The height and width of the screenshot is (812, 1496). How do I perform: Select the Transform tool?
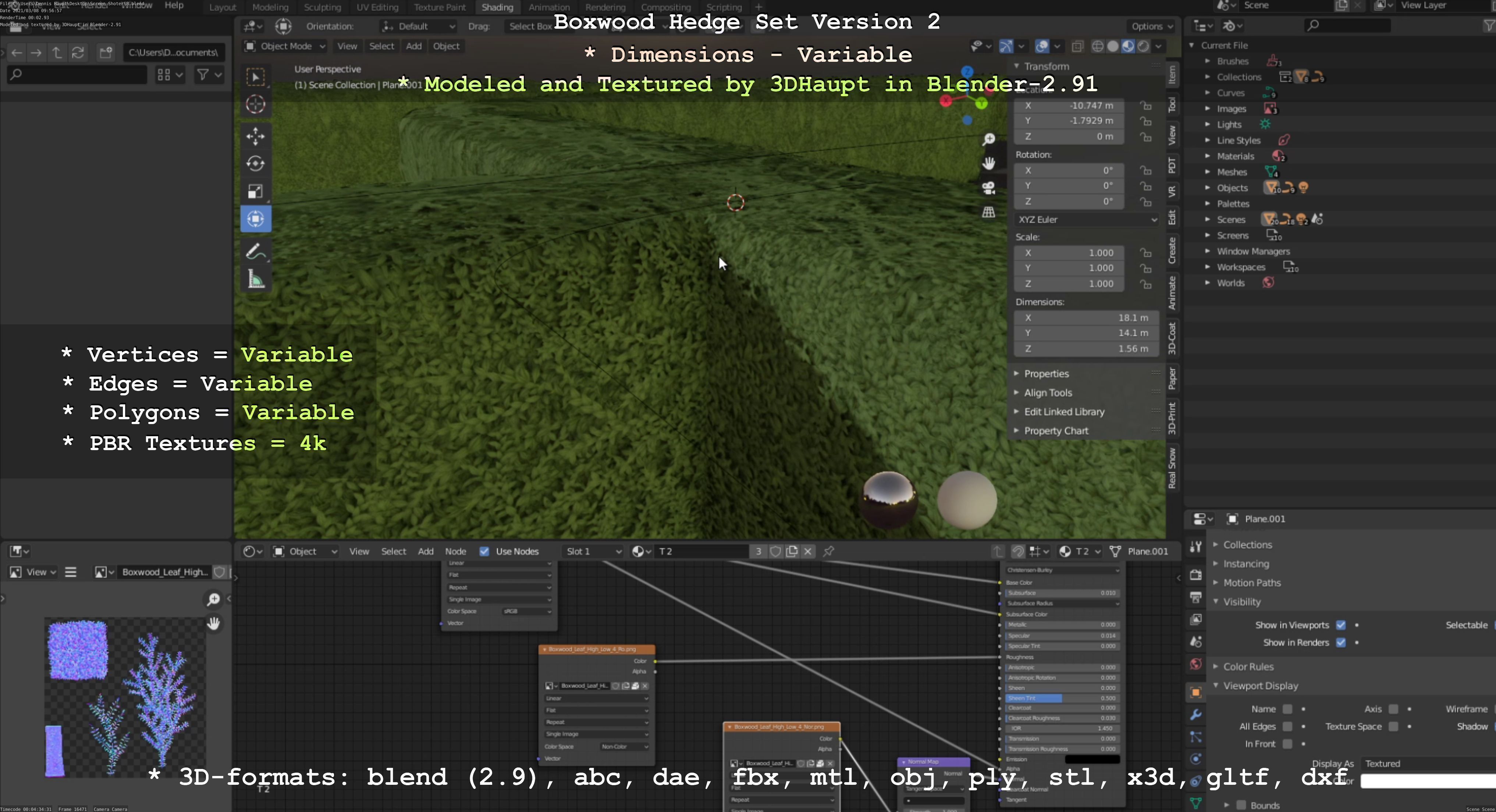(x=256, y=219)
